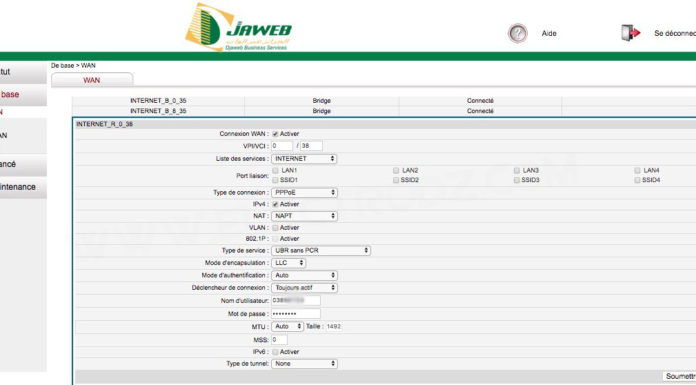
Task: Open the Maintenance sidebar menu
Action: 23,187
